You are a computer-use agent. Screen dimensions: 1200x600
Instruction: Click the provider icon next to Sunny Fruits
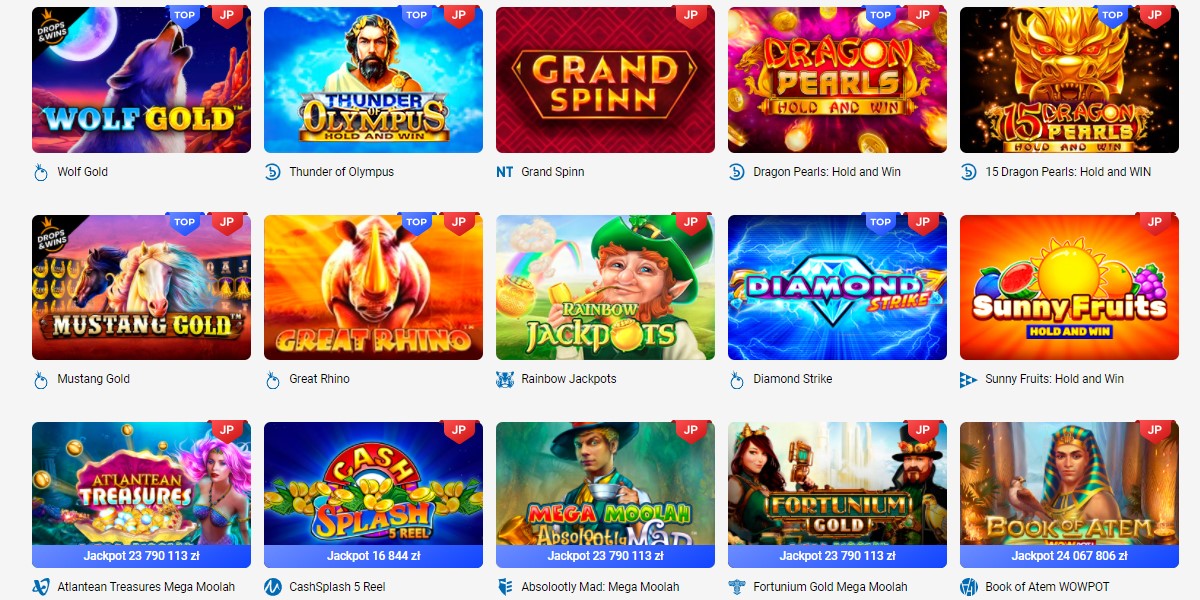click(969, 379)
